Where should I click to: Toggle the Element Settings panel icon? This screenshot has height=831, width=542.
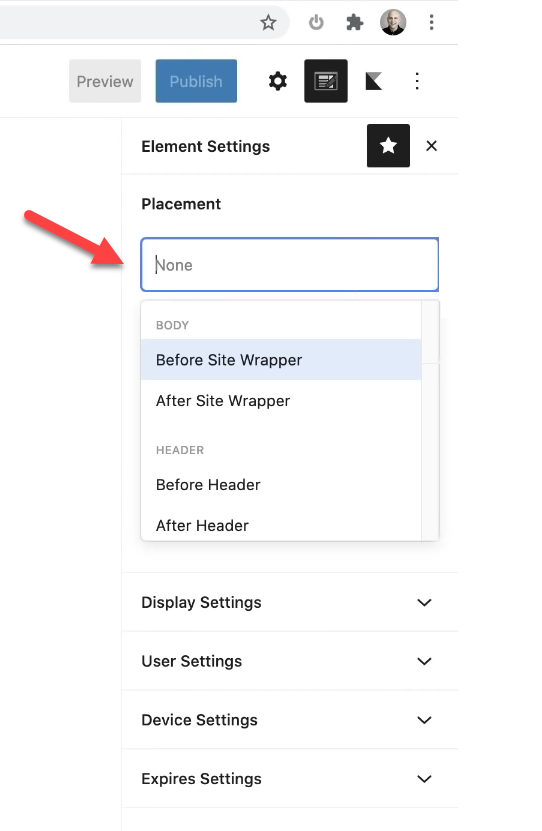pos(326,81)
